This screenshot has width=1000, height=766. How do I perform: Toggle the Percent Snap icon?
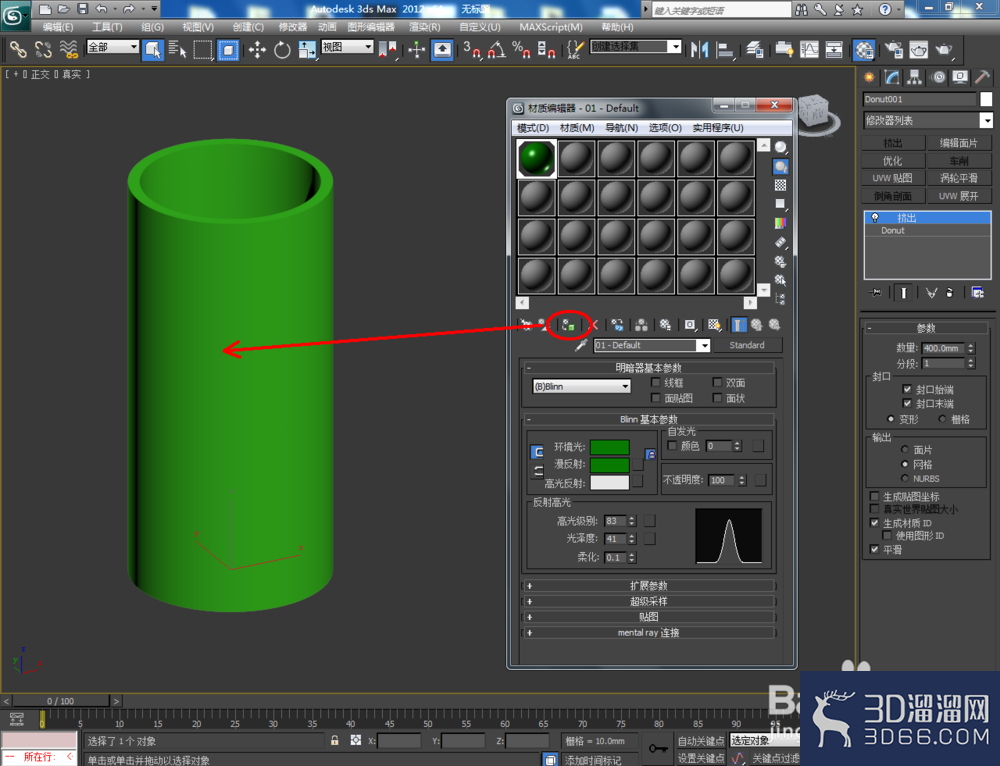[521, 50]
